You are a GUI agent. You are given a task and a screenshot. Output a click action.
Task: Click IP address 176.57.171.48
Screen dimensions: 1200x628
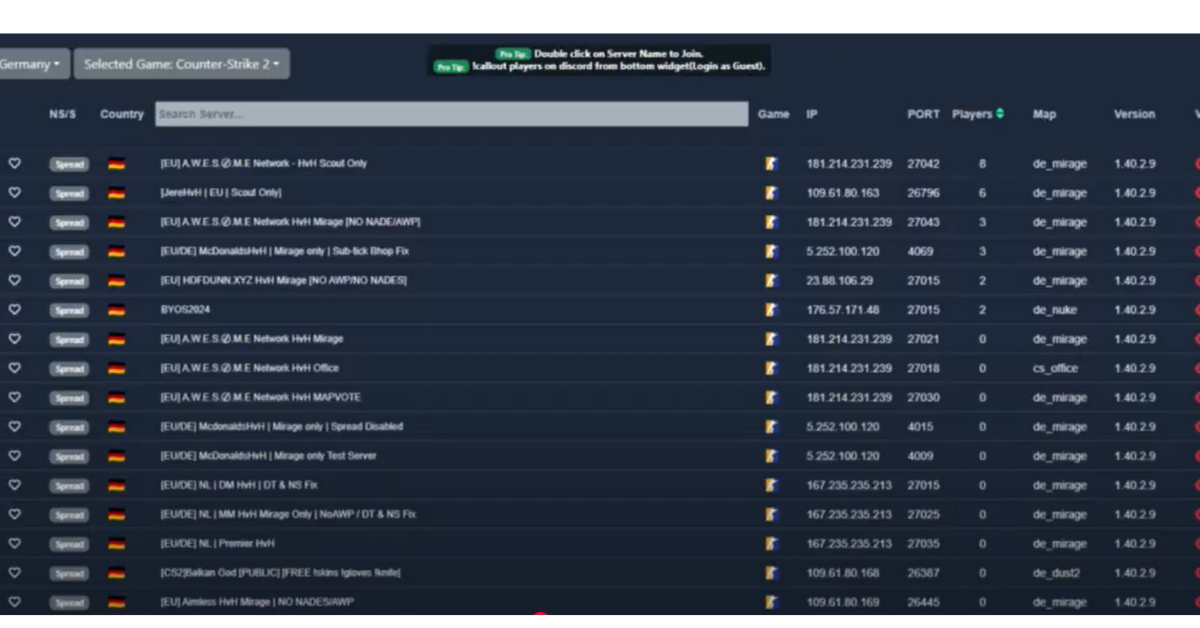[x=843, y=310]
